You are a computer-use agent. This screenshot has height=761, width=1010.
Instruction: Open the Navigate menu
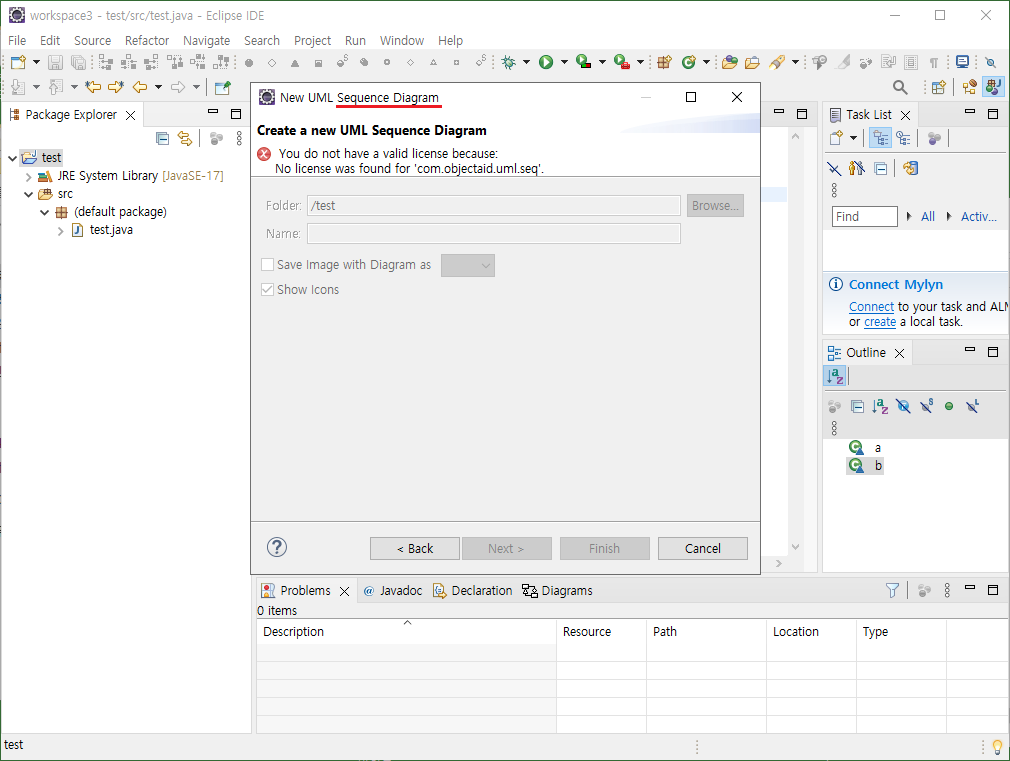coord(206,40)
